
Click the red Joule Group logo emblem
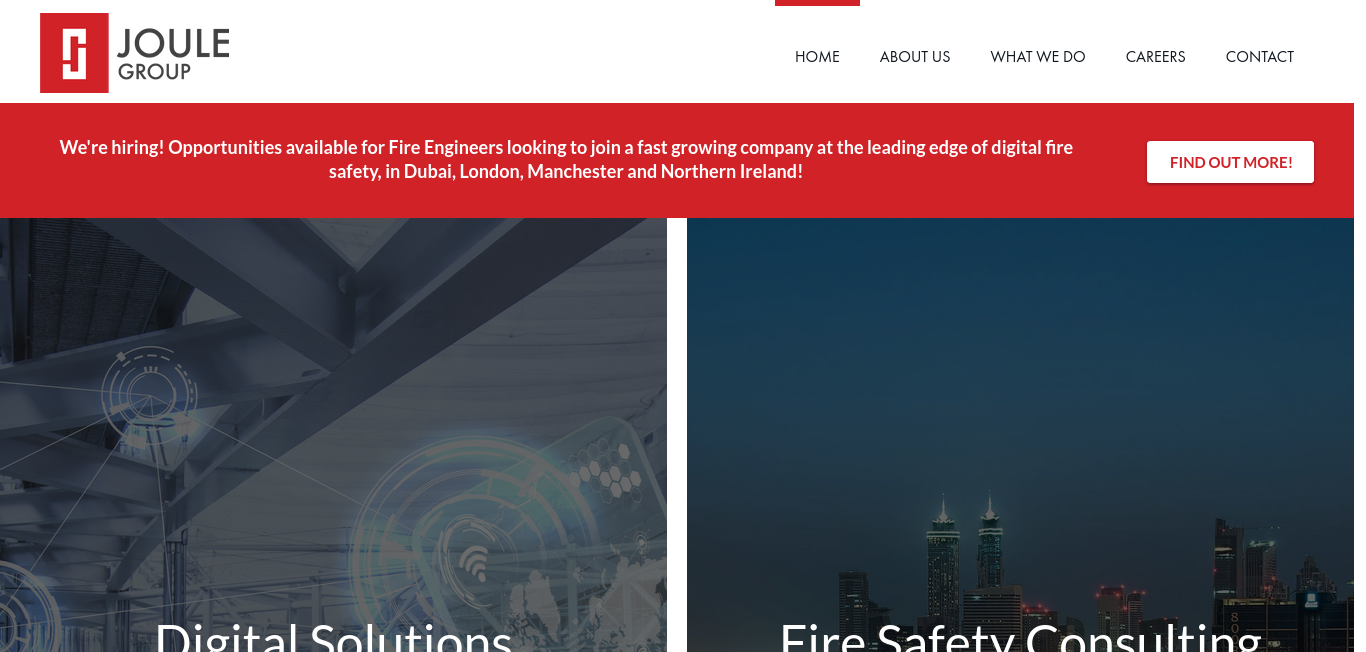point(74,53)
